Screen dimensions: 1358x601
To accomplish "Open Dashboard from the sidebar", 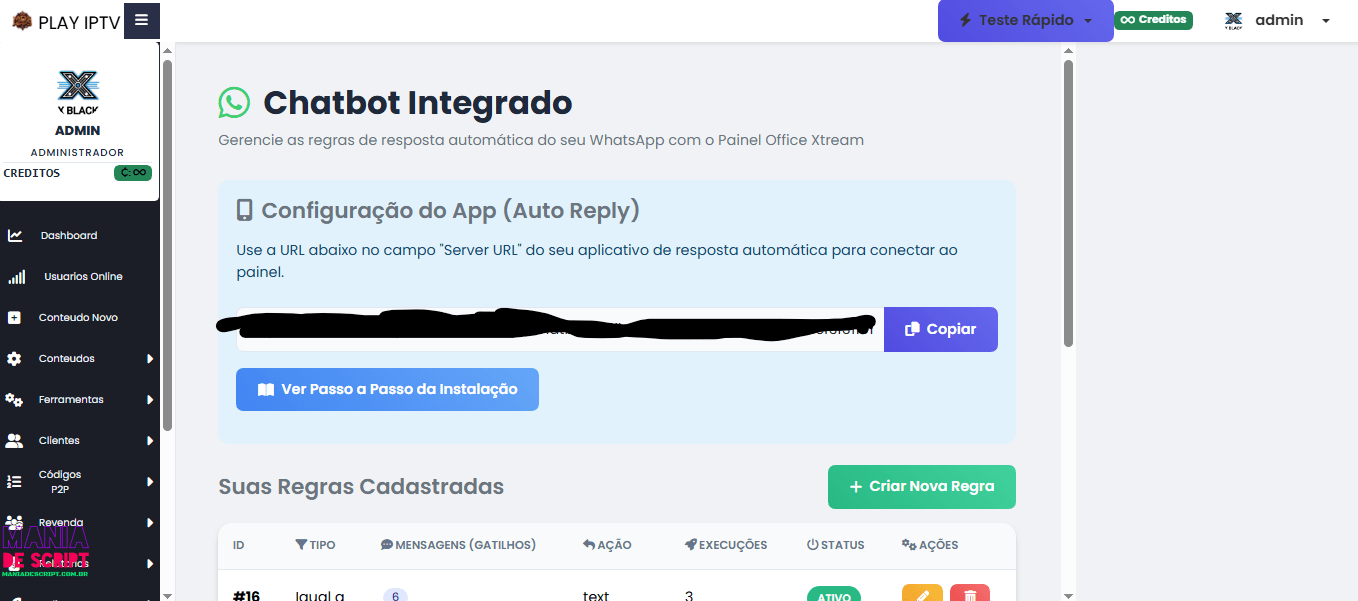I will tap(69, 236).
